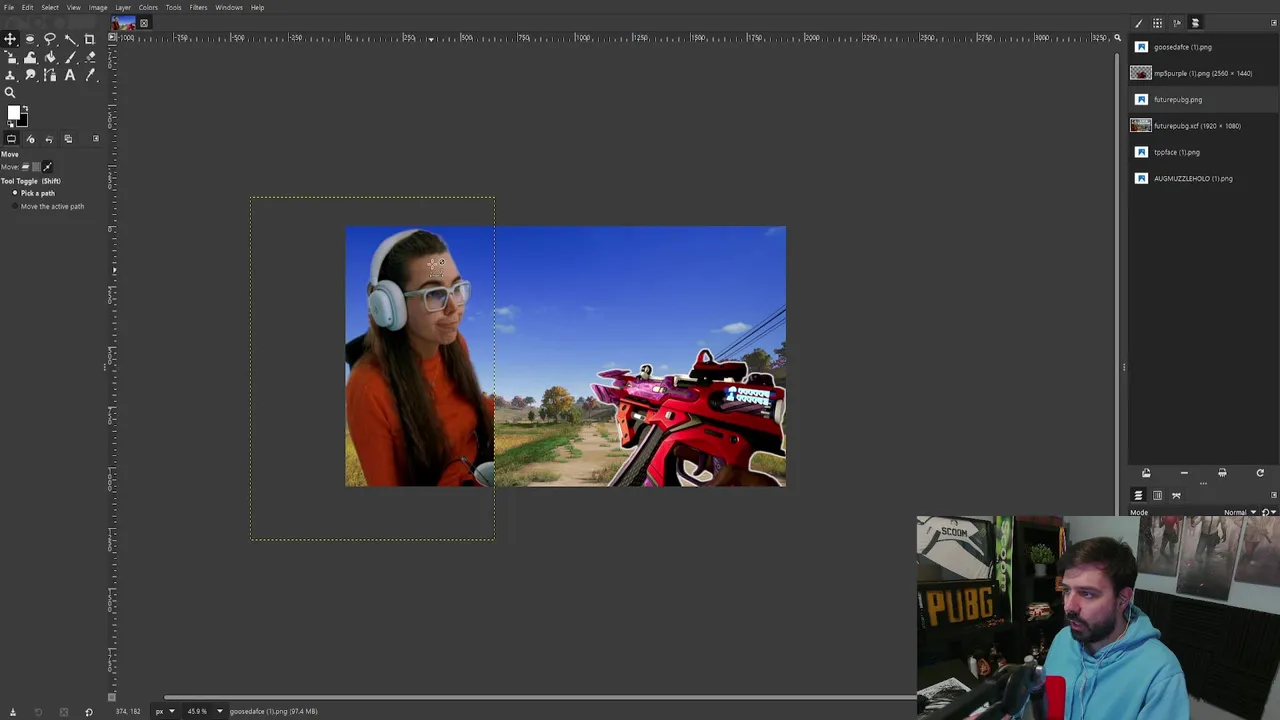Select the Smudge tool
This screenshot has width=1280, height=720.
coord(30,75)
